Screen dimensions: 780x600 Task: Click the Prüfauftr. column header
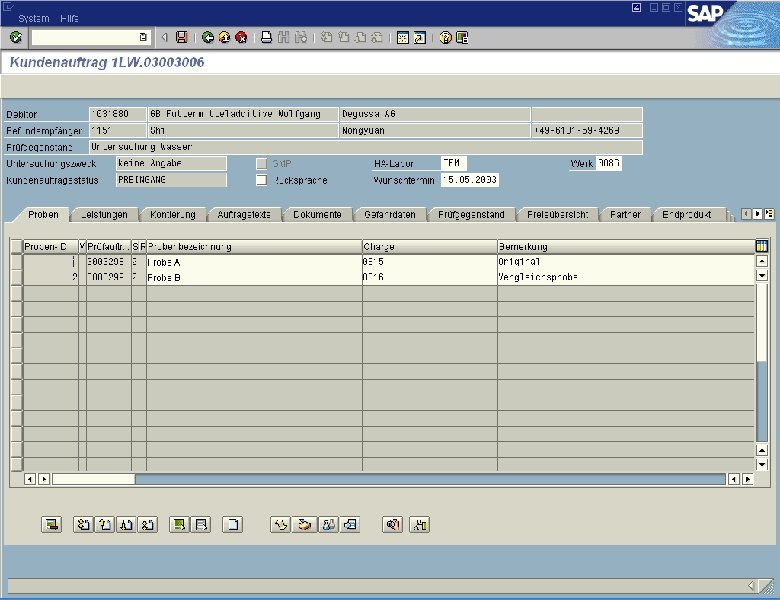tap(109, 246)
